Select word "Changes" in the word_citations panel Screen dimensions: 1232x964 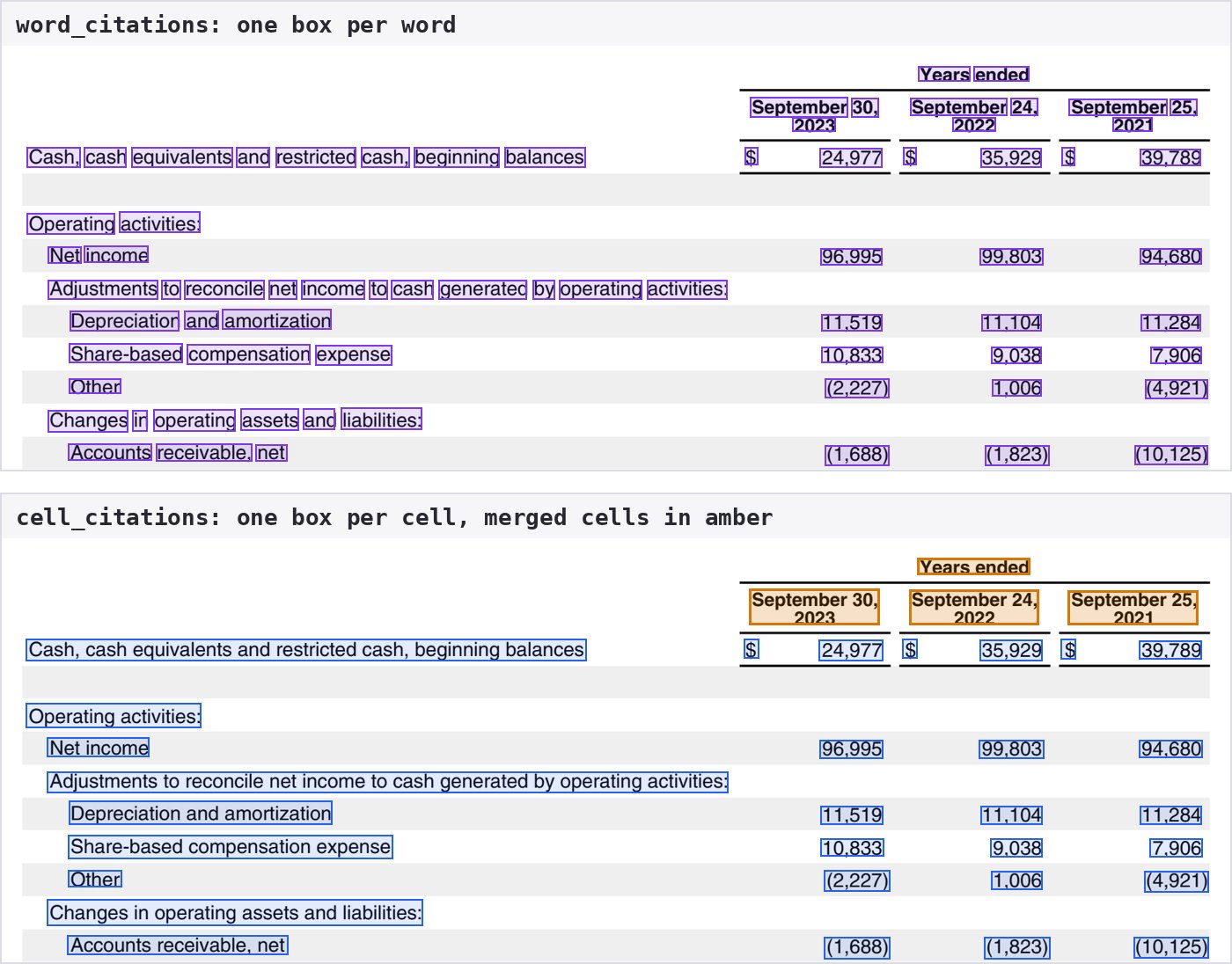88,420
